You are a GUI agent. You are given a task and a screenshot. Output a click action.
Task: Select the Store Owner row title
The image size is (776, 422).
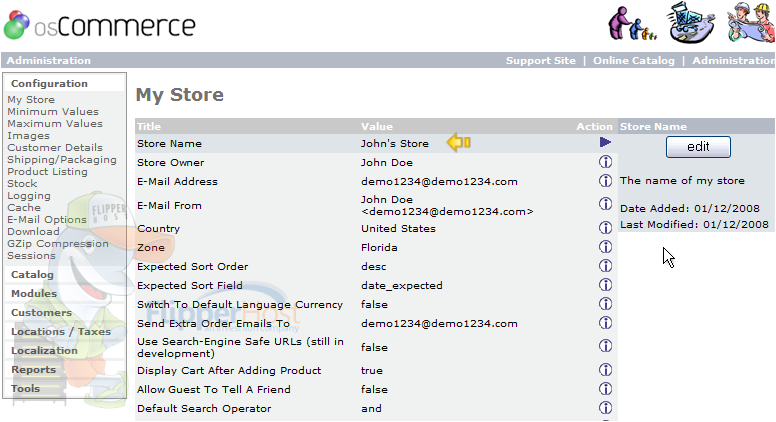[x=170, y=162]
